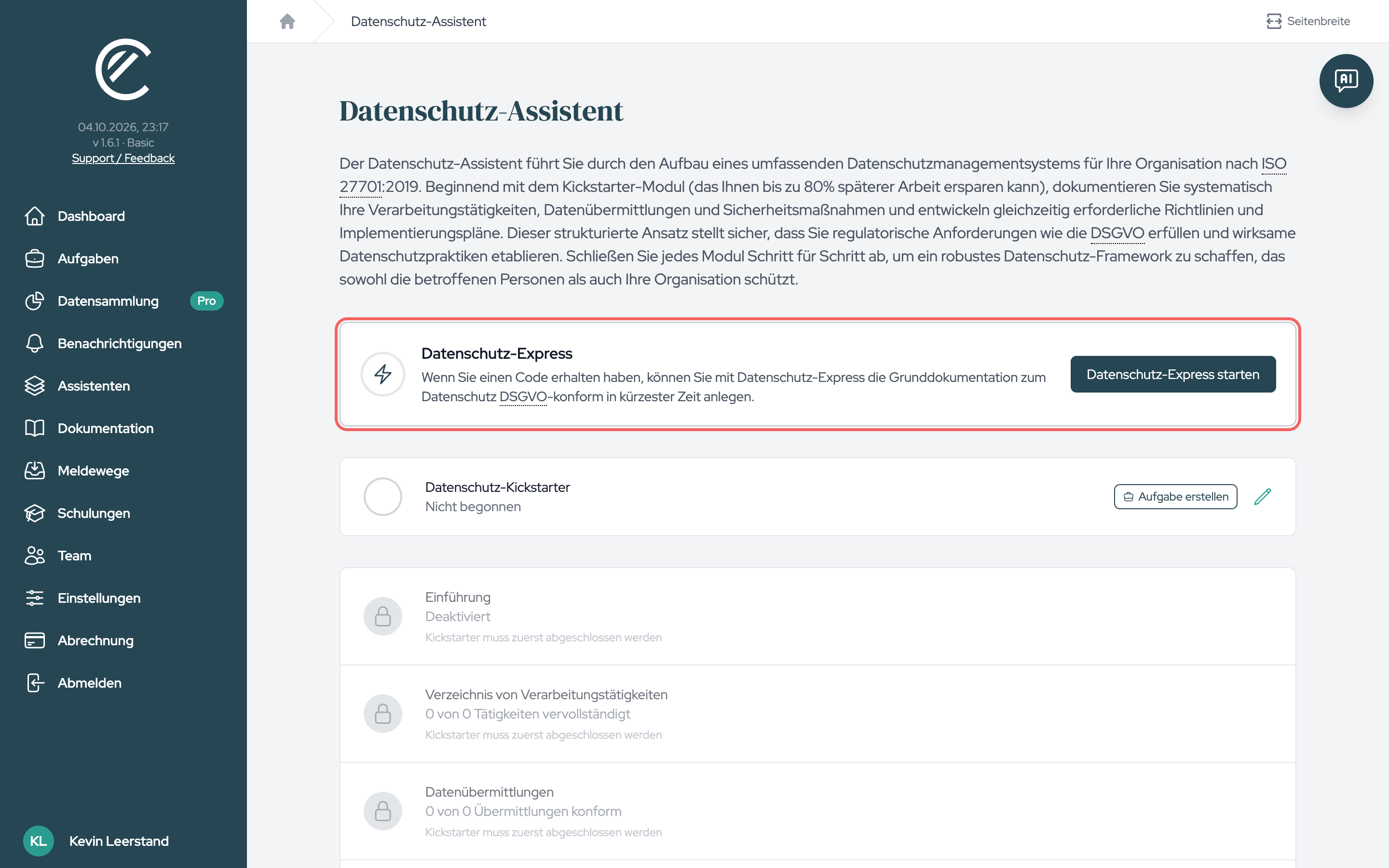Click the Seitenbreite page-width icon

pyautogui.click(x=1274, y=21)
